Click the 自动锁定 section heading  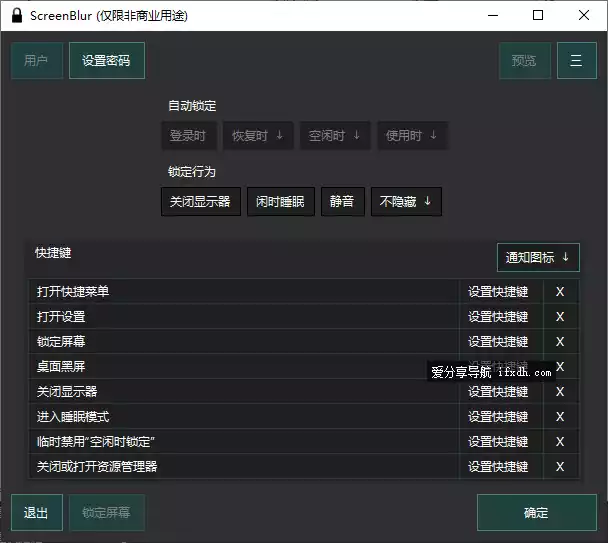tap(192, 105)
